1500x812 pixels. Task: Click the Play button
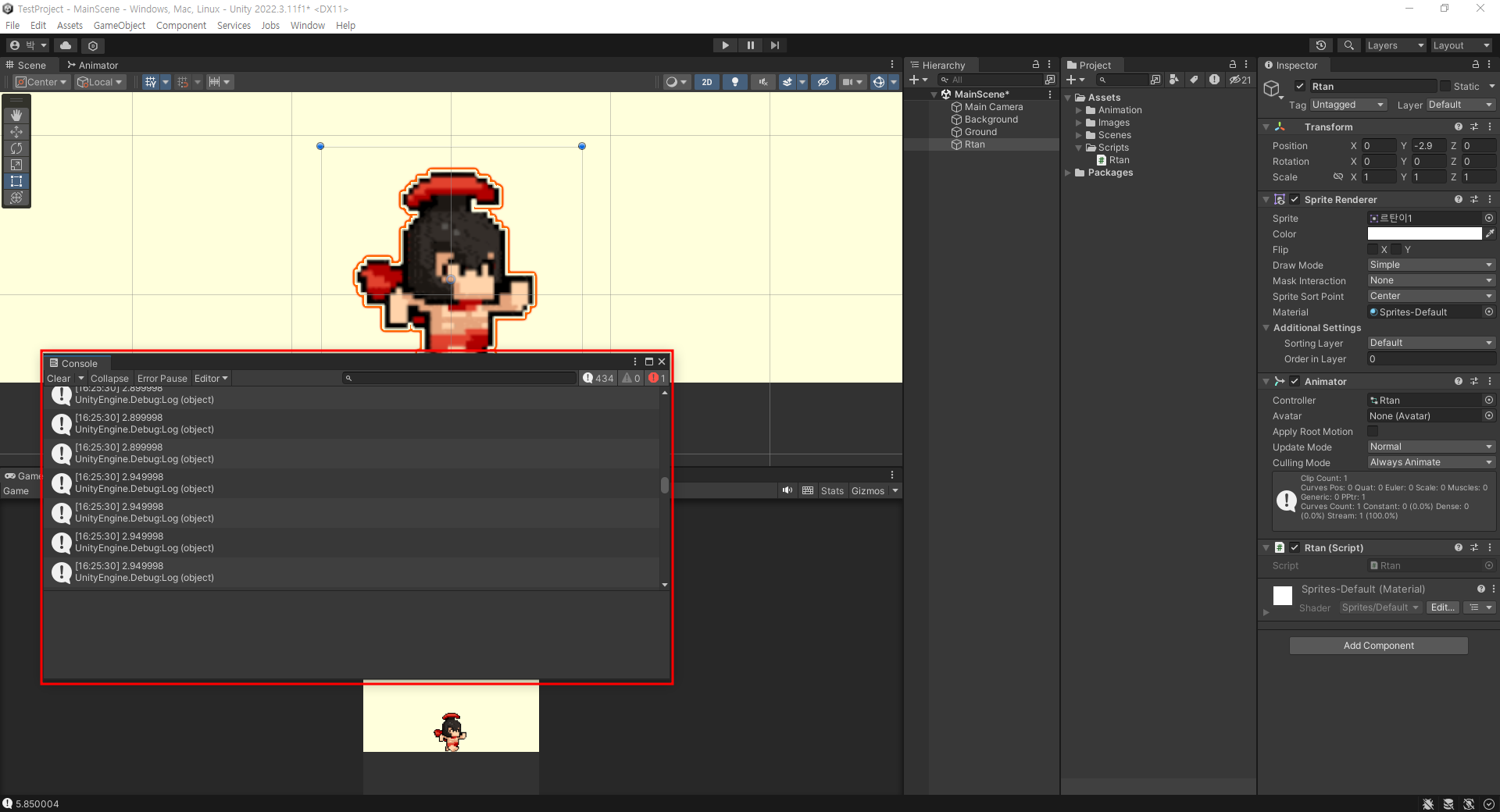click(x=725, y=45)
